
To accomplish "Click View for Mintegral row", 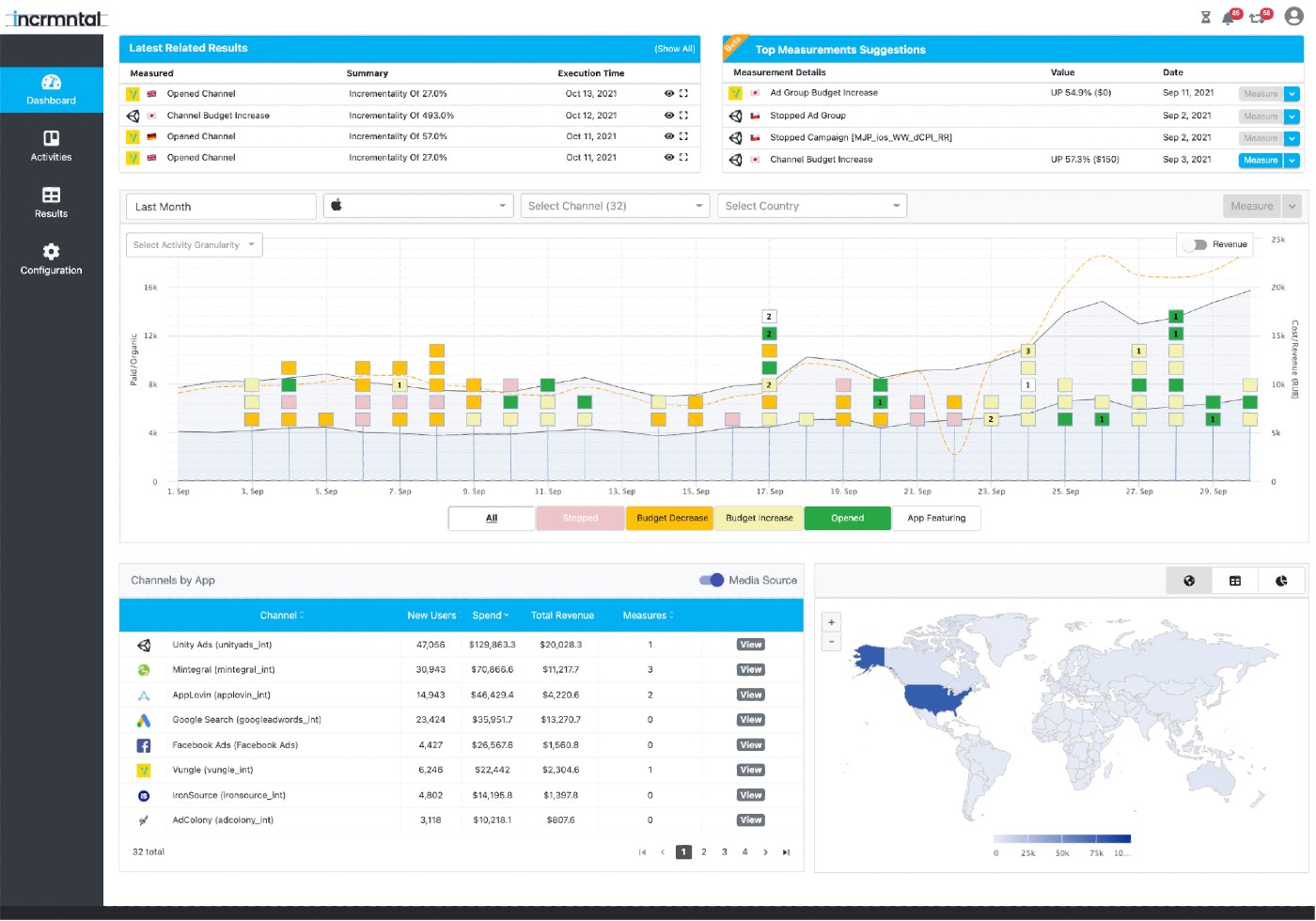I will 750,670.
